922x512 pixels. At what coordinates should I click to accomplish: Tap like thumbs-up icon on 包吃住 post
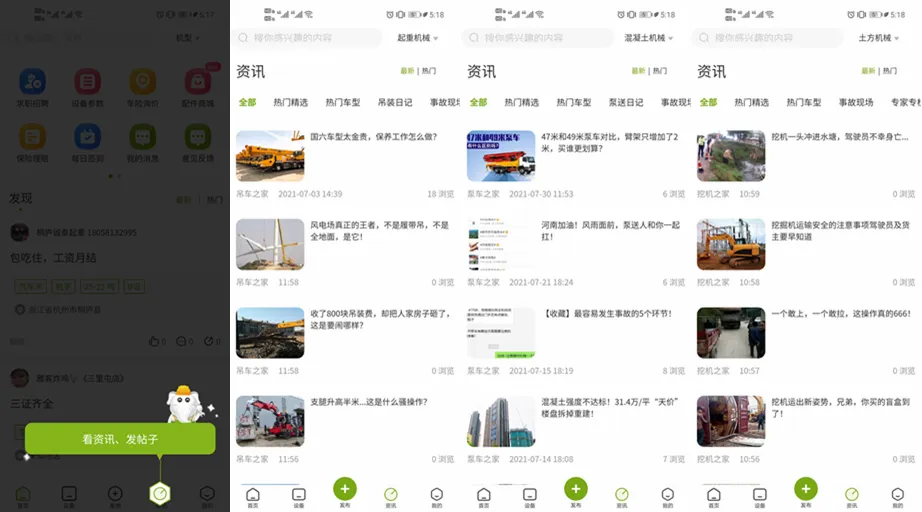[154, 341]
